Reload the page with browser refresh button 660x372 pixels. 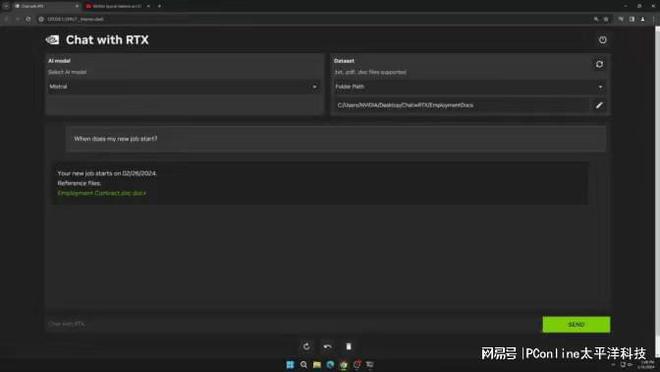(x=28, y=19)
